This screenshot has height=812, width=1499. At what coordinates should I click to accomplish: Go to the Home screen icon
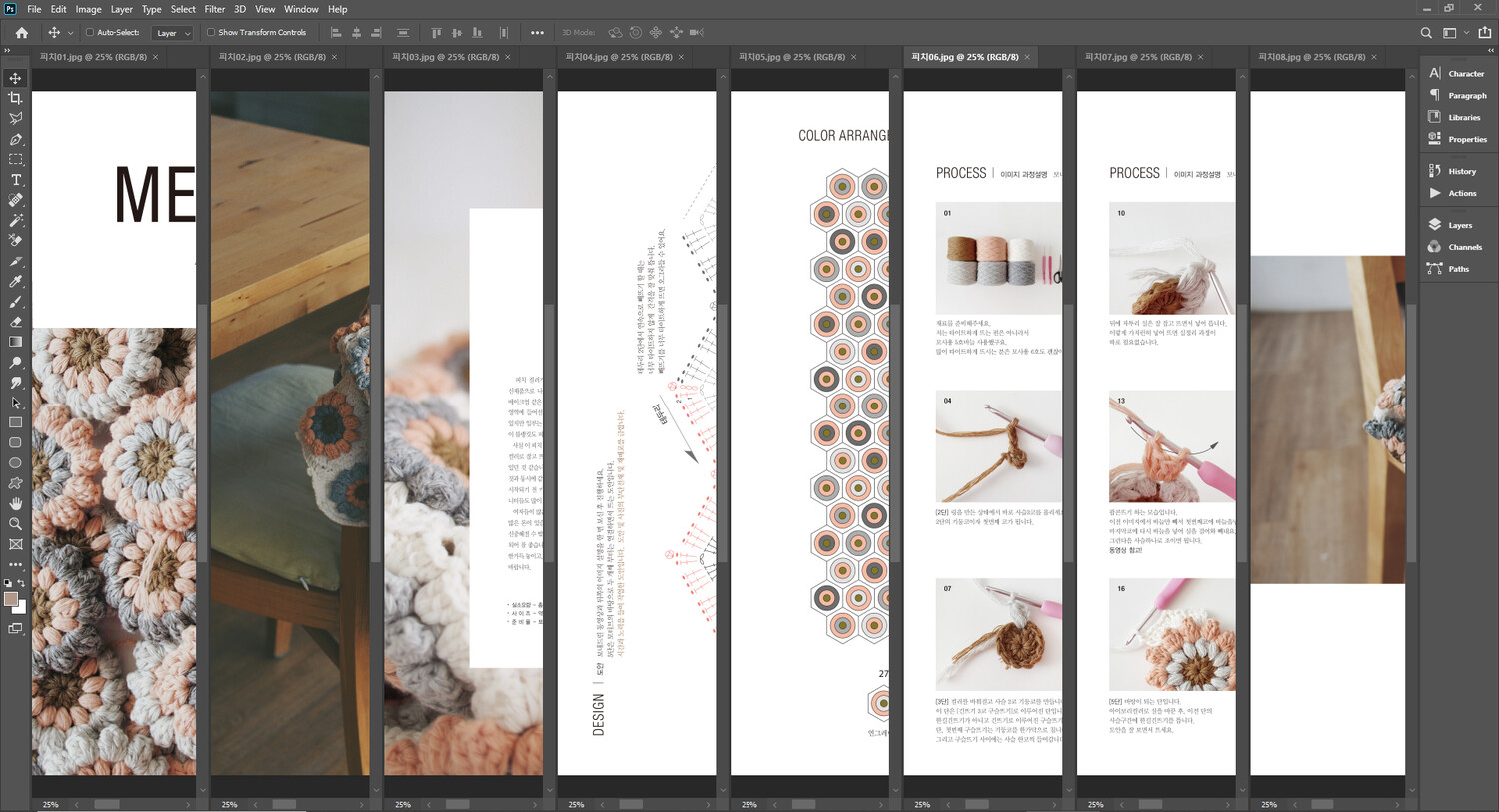(21, 33)
